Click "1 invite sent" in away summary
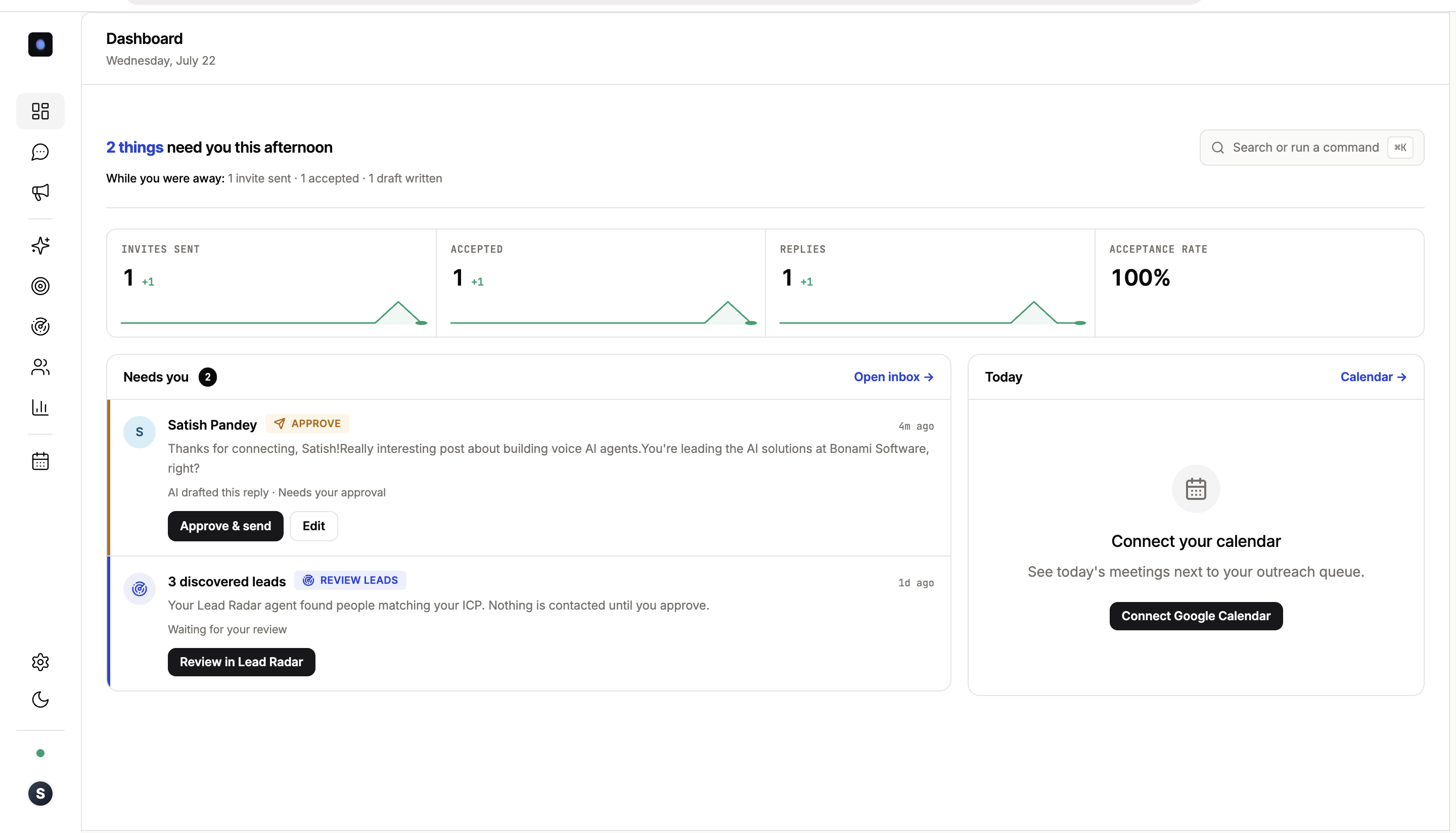 coord(259,178)
